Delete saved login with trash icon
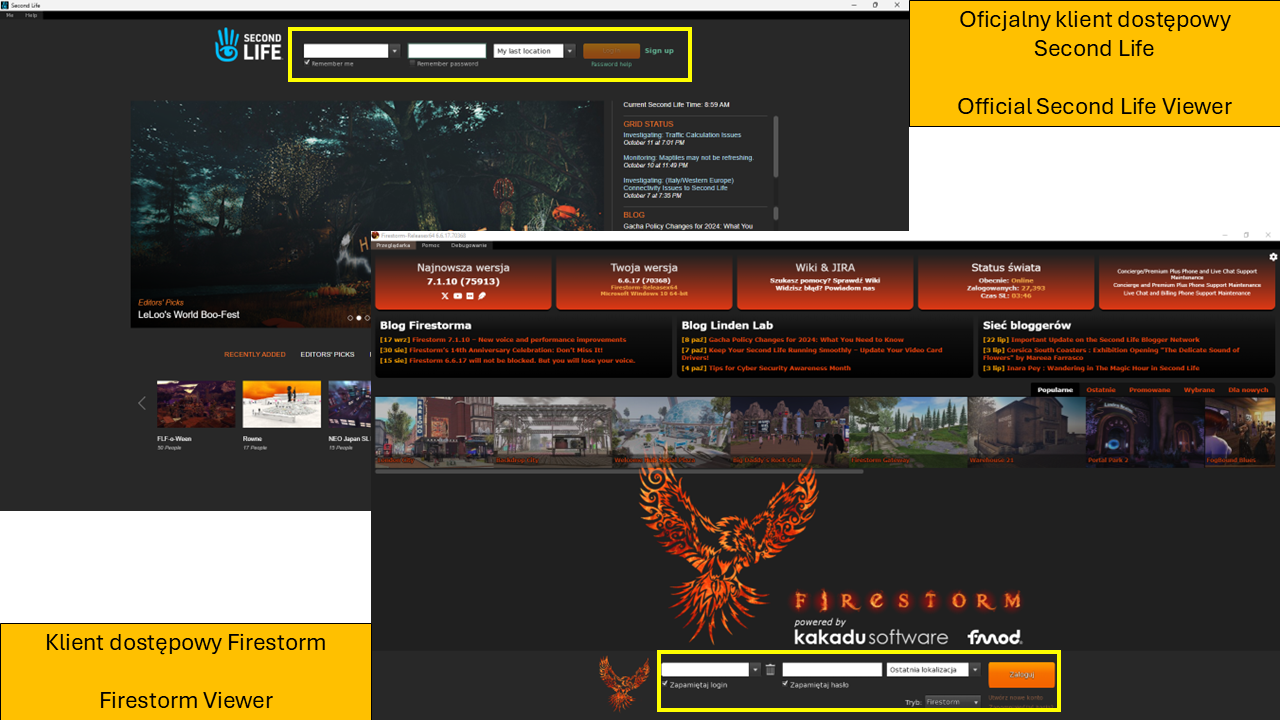Viewport: 1280px width, 720px height. click(x=770, y=669)
